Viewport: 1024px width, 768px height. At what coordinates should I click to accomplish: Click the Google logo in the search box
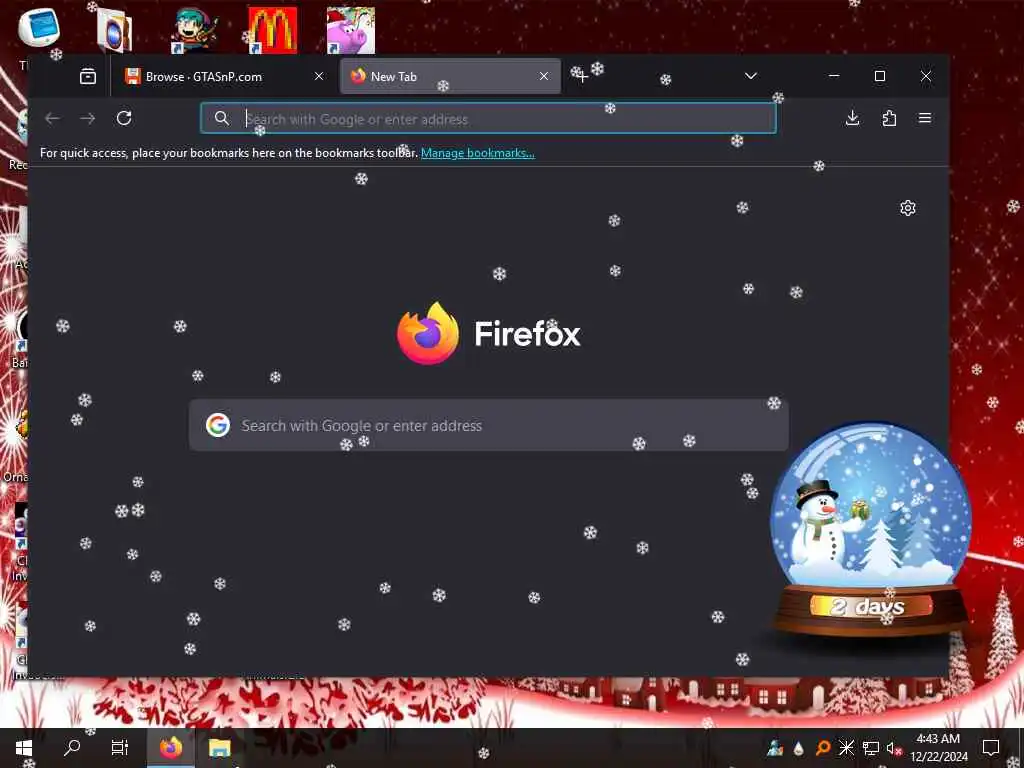coord(217,425)
